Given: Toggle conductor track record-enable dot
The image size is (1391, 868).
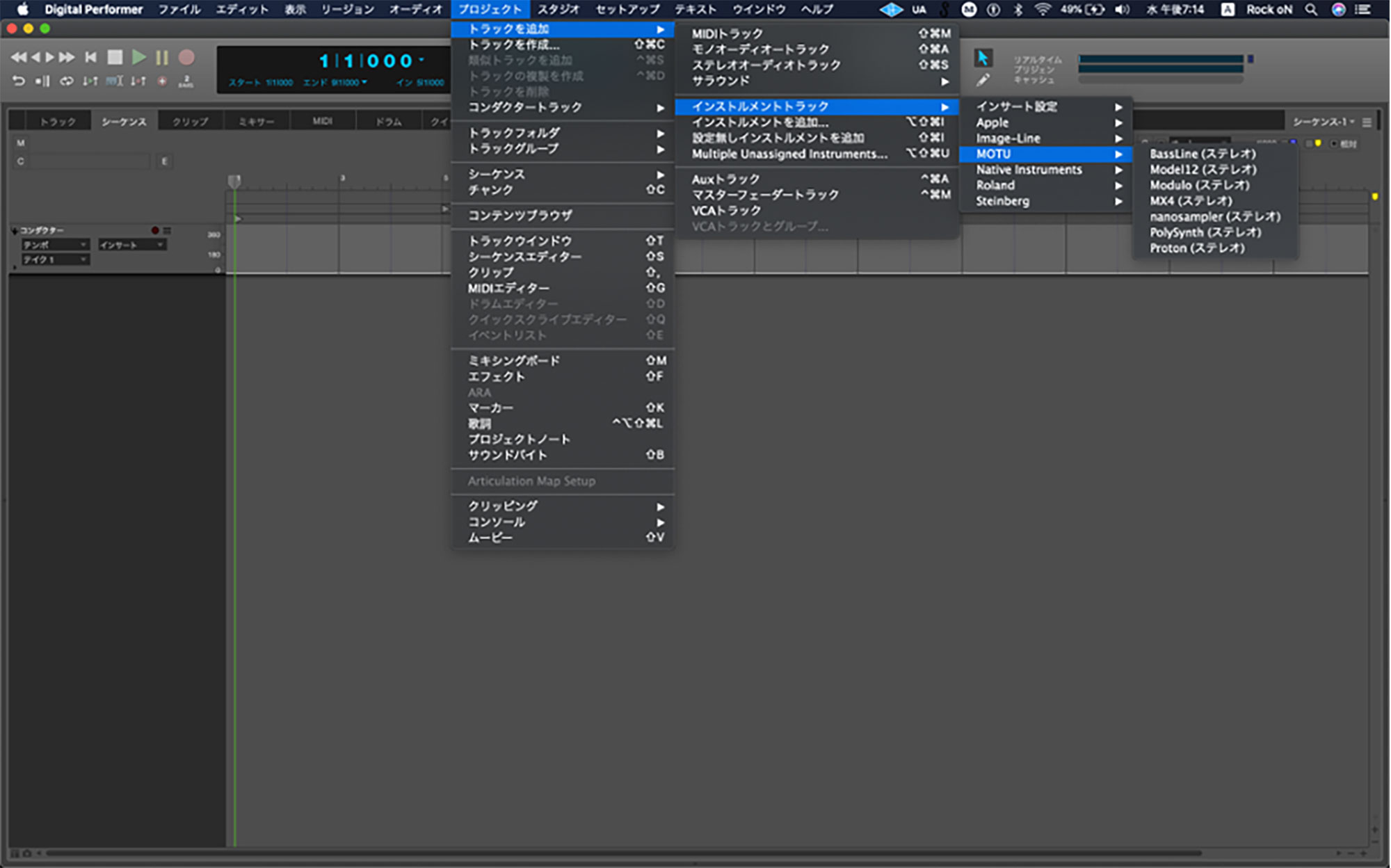Looking at the screenshot, I should click(155, 230).
